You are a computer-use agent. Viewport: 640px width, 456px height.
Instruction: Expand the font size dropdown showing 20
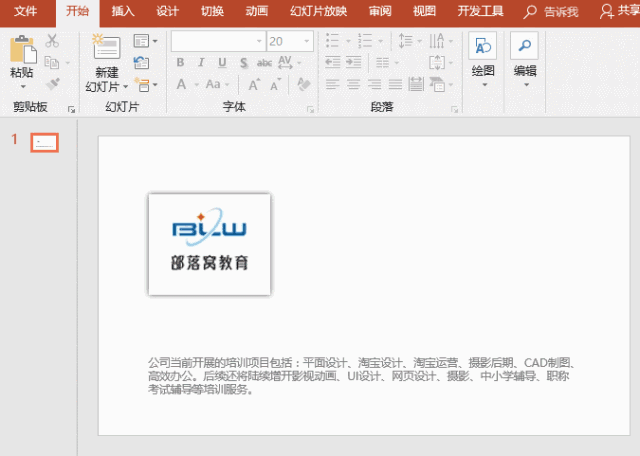tap(306, 41)
